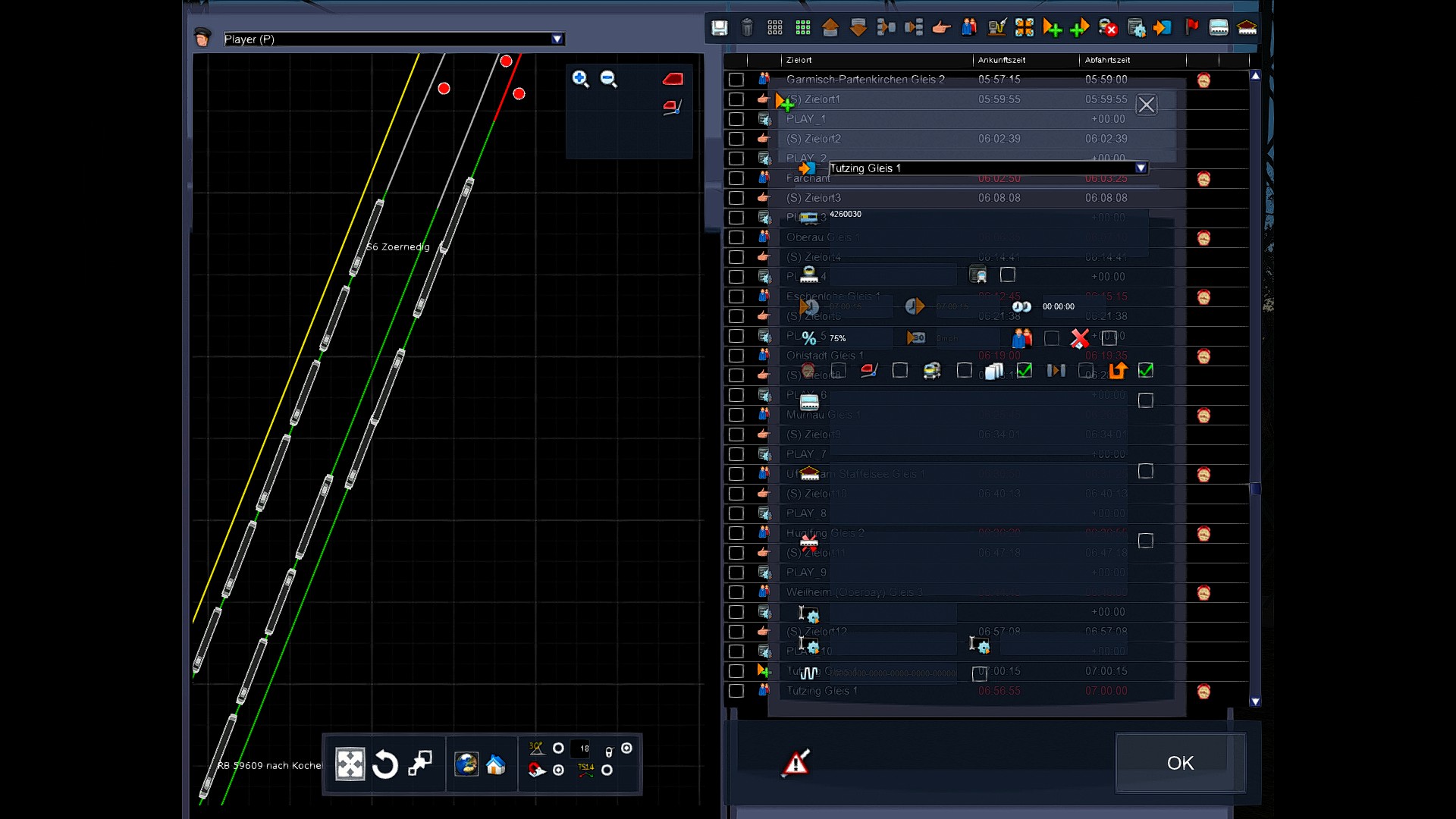Toggle the magnet snap radio button
This screenshot has width=1456, height=819.
pyautogui.click(x=559, y=770)
